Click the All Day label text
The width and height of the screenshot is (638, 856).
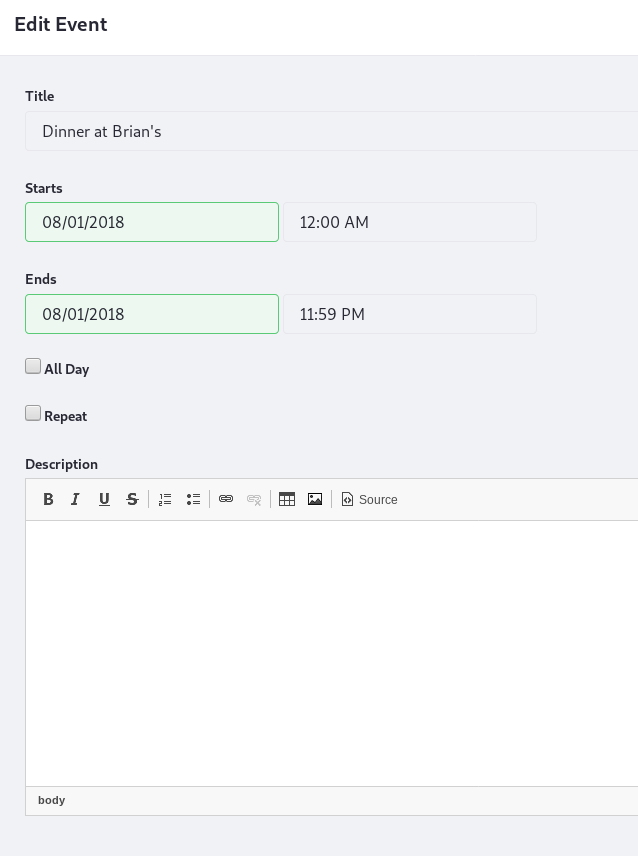(67, 369)
